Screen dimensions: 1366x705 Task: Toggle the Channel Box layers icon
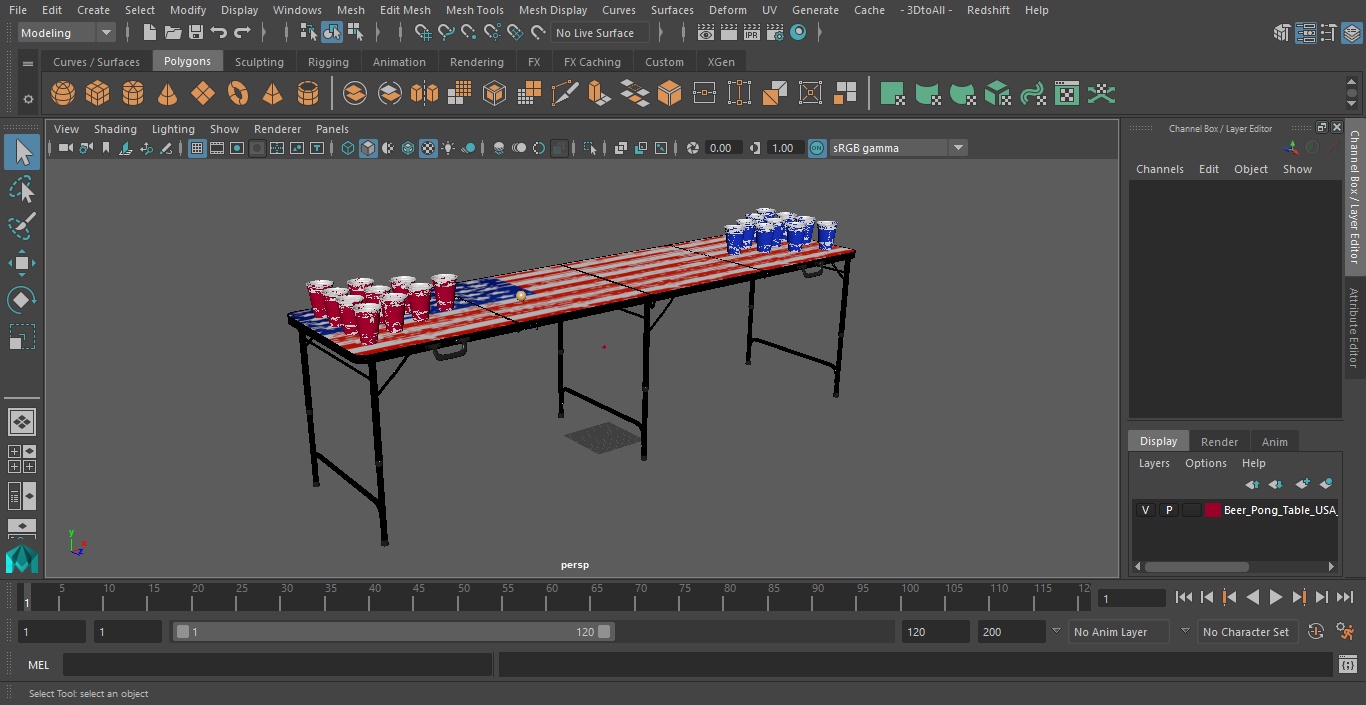pos(1351,33)
